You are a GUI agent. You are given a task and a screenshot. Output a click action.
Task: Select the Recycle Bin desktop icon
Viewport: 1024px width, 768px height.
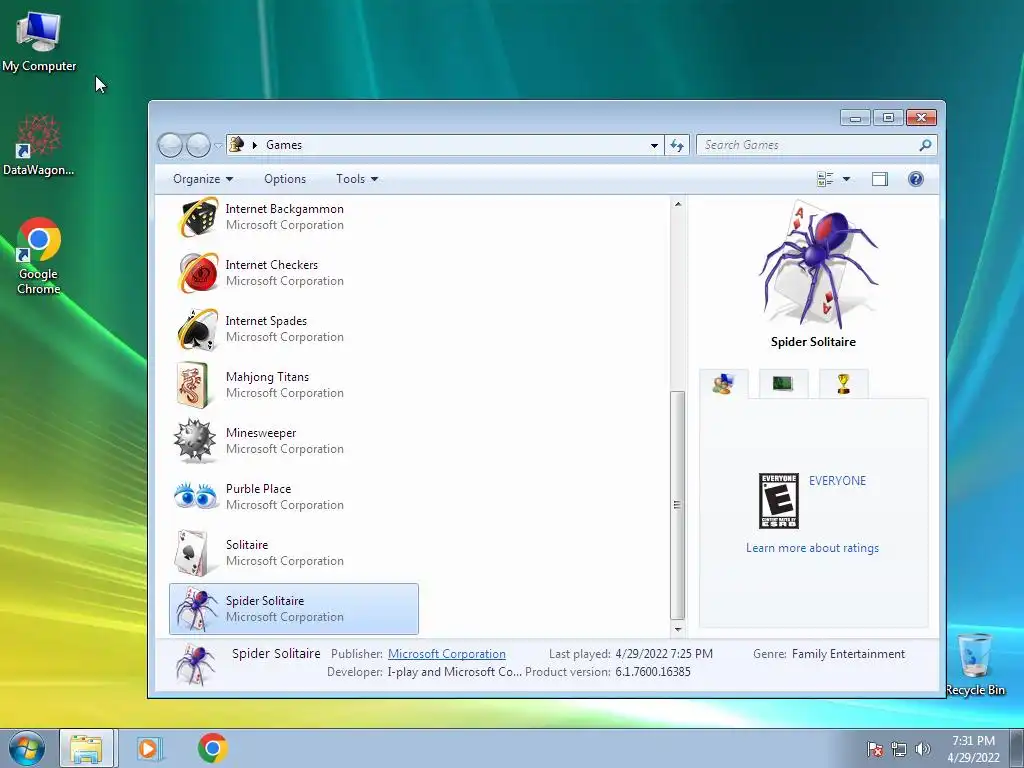tap(975, 664)
